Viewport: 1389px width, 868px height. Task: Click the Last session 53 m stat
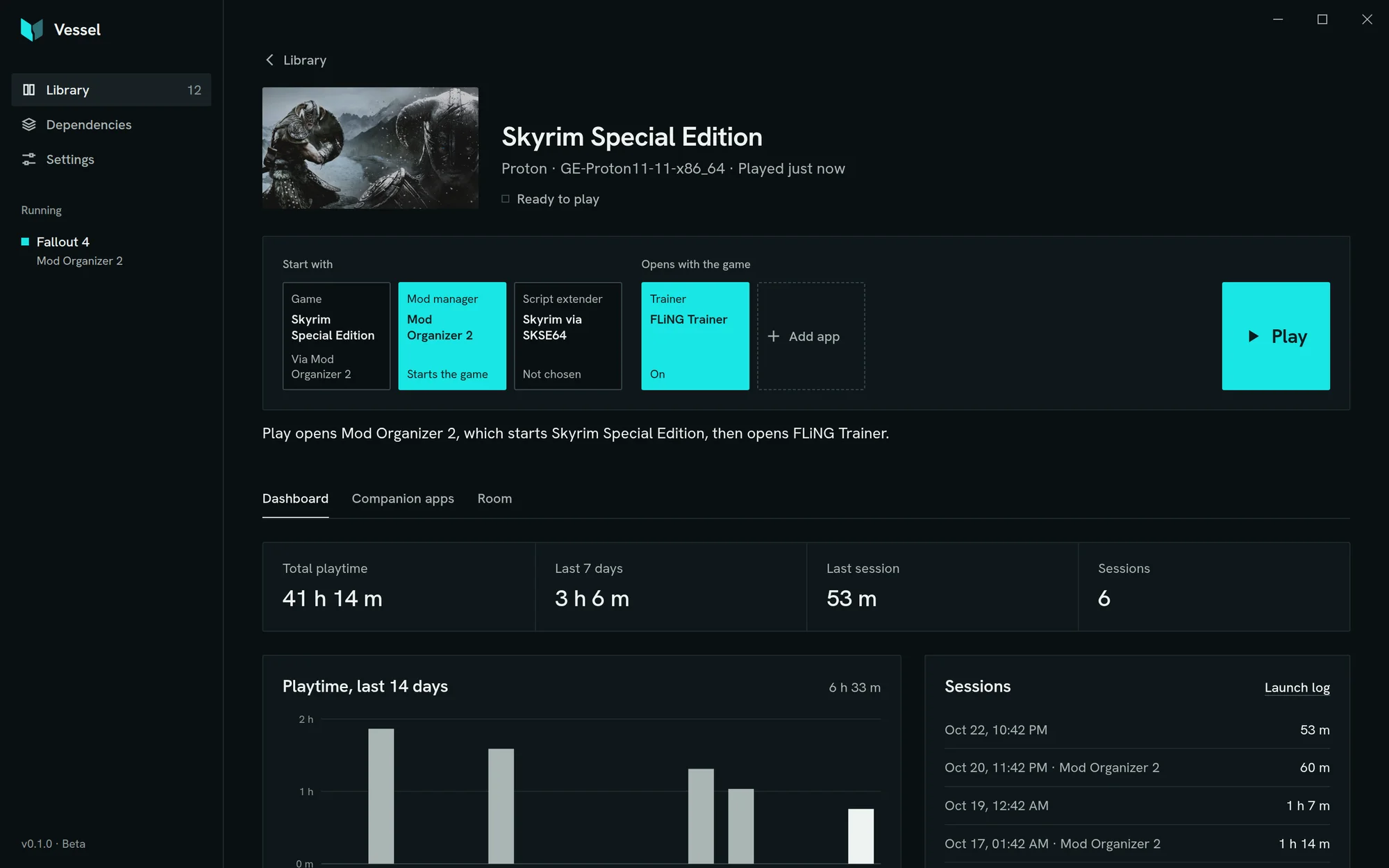point(942,587)
